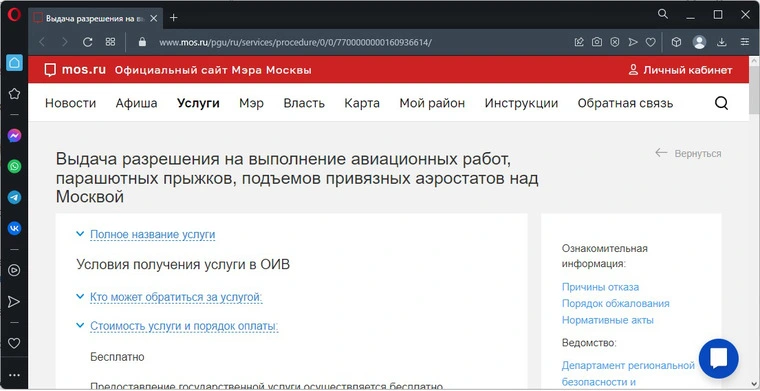
Task: Open the Услуги menu item
Action: click(x=198, y=103)
